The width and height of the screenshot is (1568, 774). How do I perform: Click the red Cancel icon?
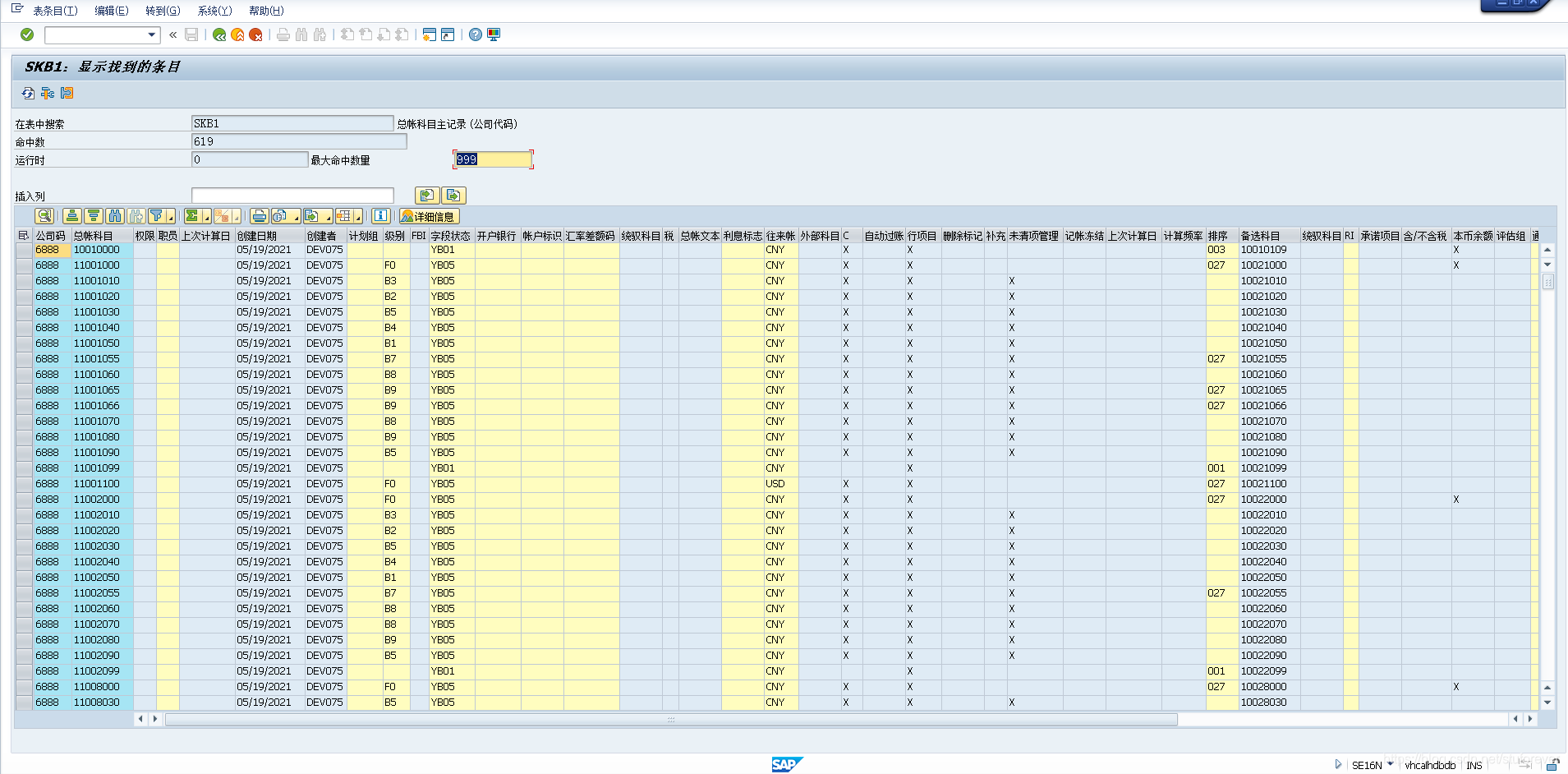[x=255, y=35]
